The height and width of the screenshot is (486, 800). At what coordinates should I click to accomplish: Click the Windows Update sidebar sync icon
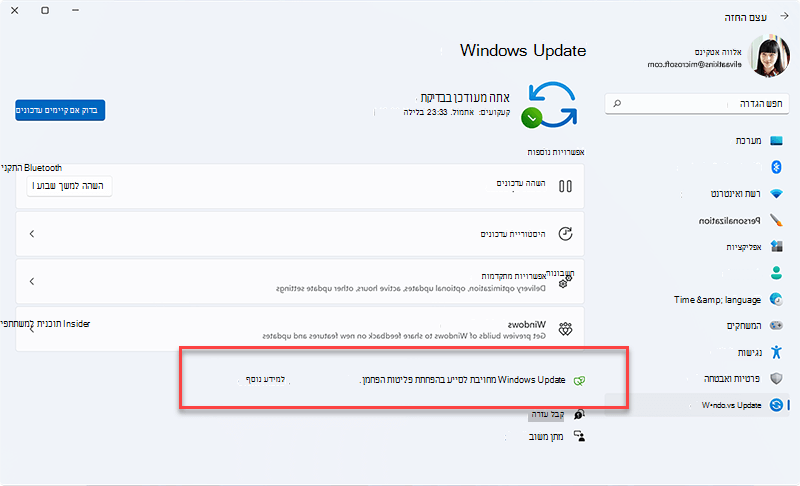coord(776,405)
